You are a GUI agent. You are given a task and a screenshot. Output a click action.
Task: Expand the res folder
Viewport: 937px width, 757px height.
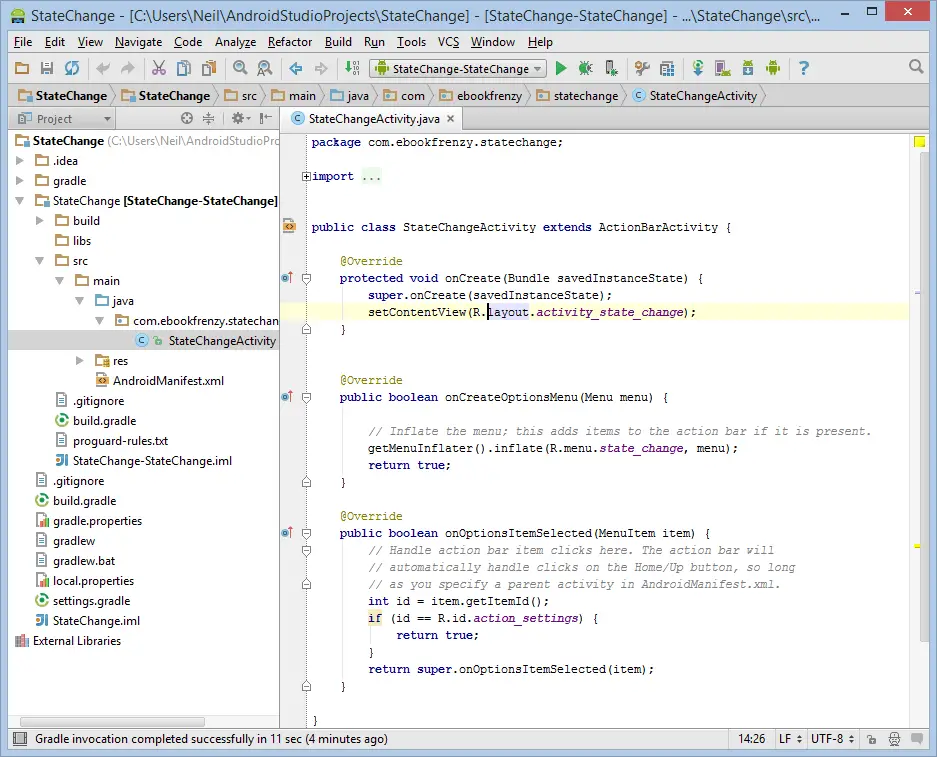[80, 360]
